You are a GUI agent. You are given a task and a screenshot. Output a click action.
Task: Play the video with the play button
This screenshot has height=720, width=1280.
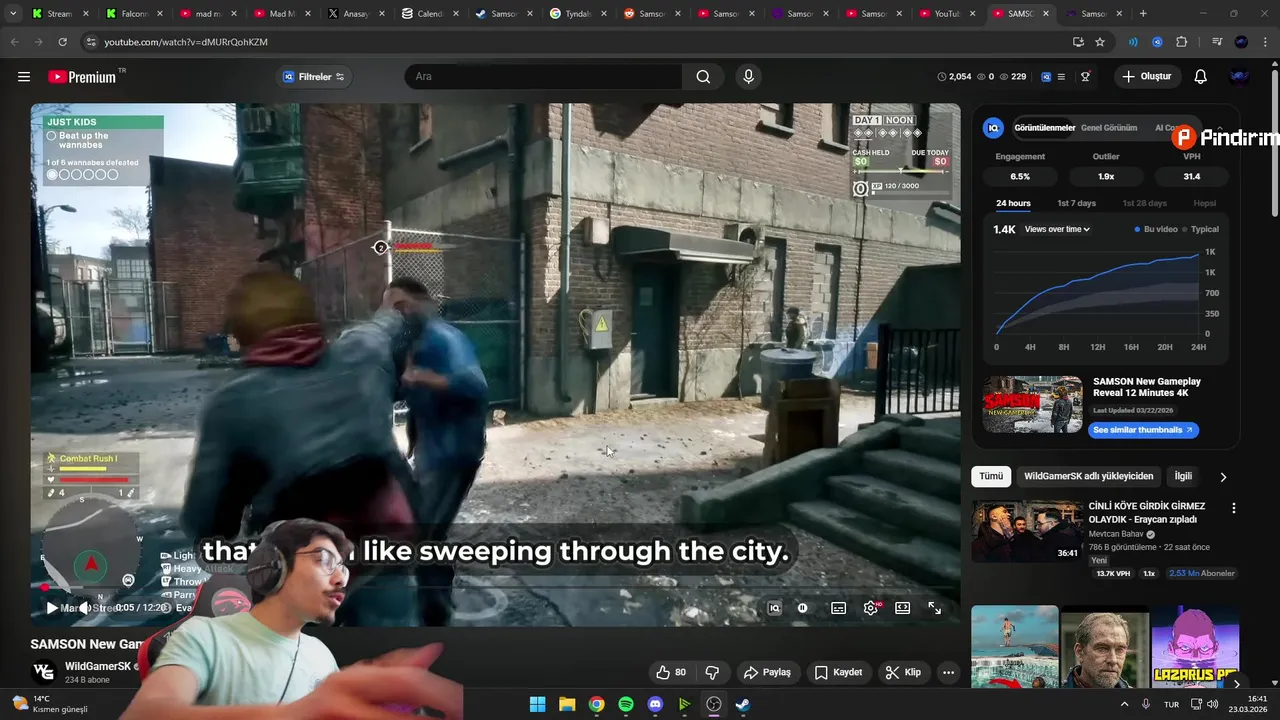(52, 608)
